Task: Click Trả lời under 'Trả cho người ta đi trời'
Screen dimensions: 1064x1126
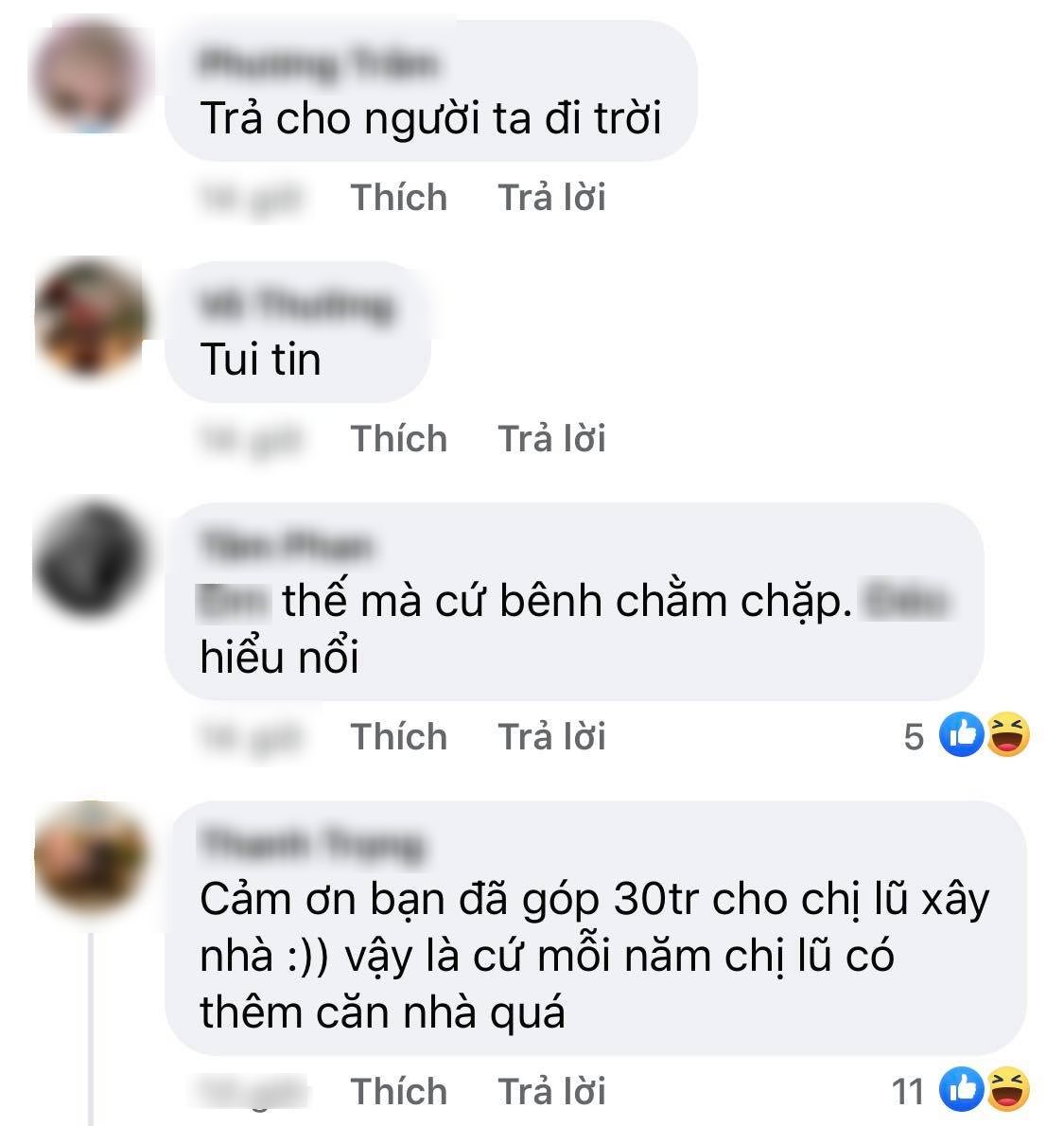Action: tap(551, 198)
